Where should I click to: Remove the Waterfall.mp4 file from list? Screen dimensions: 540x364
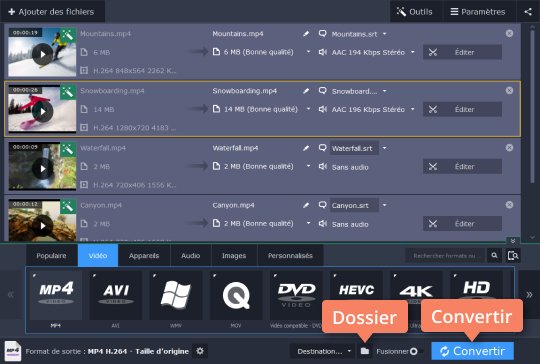509,148
